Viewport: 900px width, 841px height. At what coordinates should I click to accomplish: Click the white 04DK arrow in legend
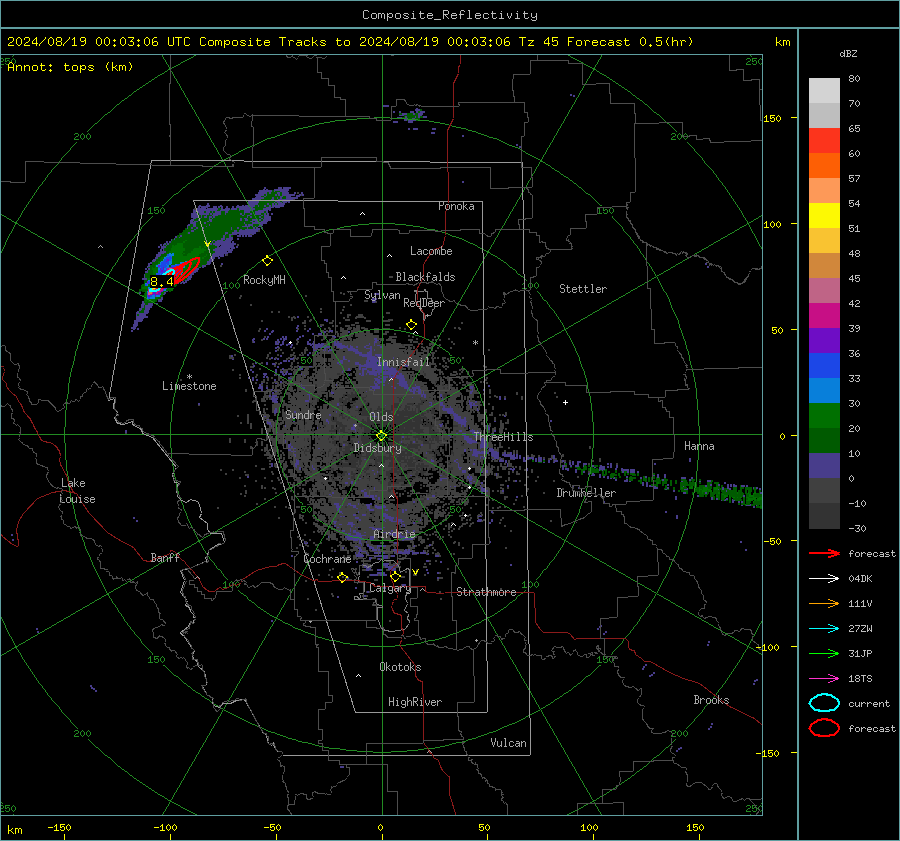824,578
